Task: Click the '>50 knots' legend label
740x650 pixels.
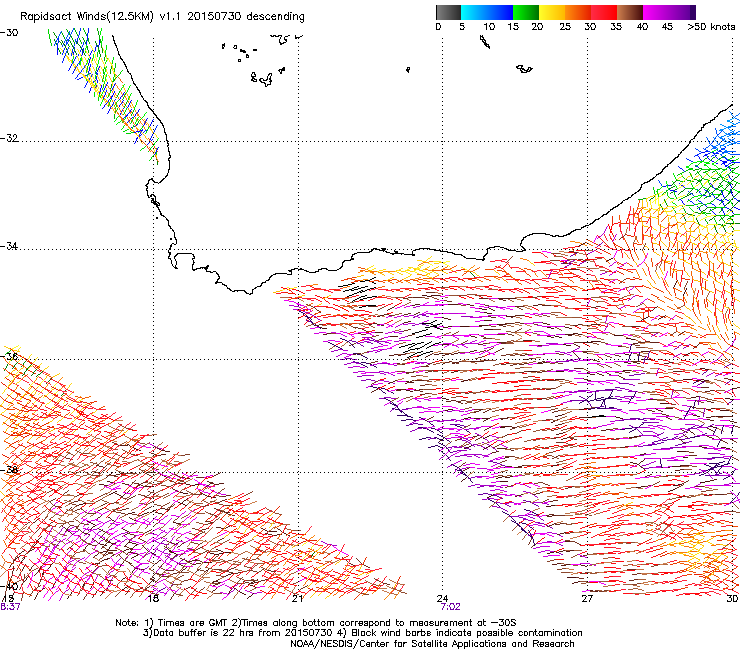Action: click(711, 27)
